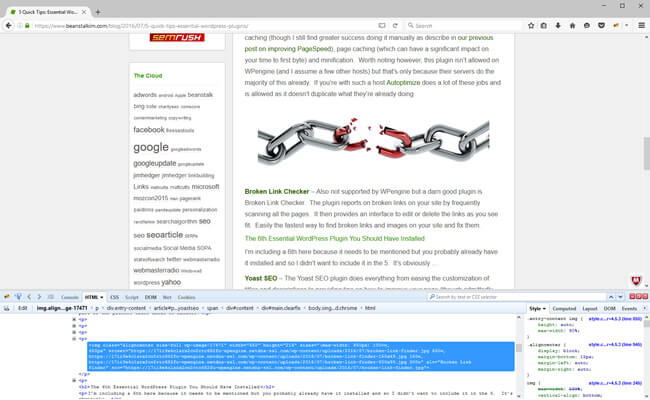650x400 pixels.
Task: Click the SEMrush banner logo
Action: coord(177,37)
